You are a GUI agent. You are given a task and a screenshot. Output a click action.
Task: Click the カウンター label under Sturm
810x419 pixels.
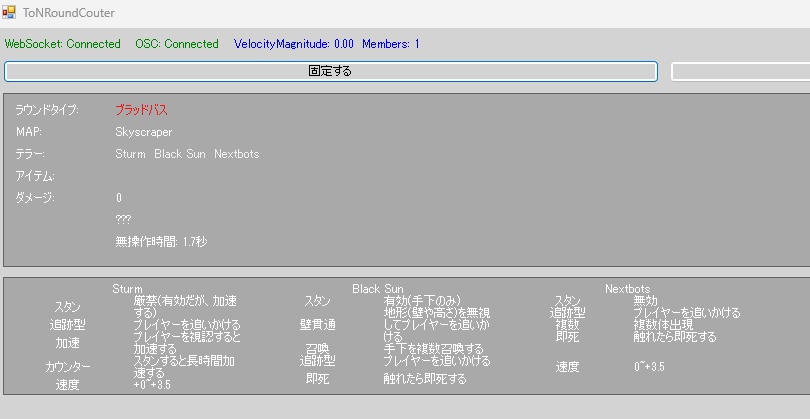click(67, 367)
